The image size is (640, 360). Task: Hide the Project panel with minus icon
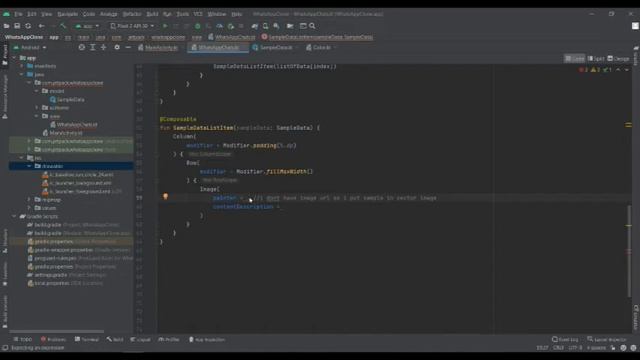pos(128,47)
